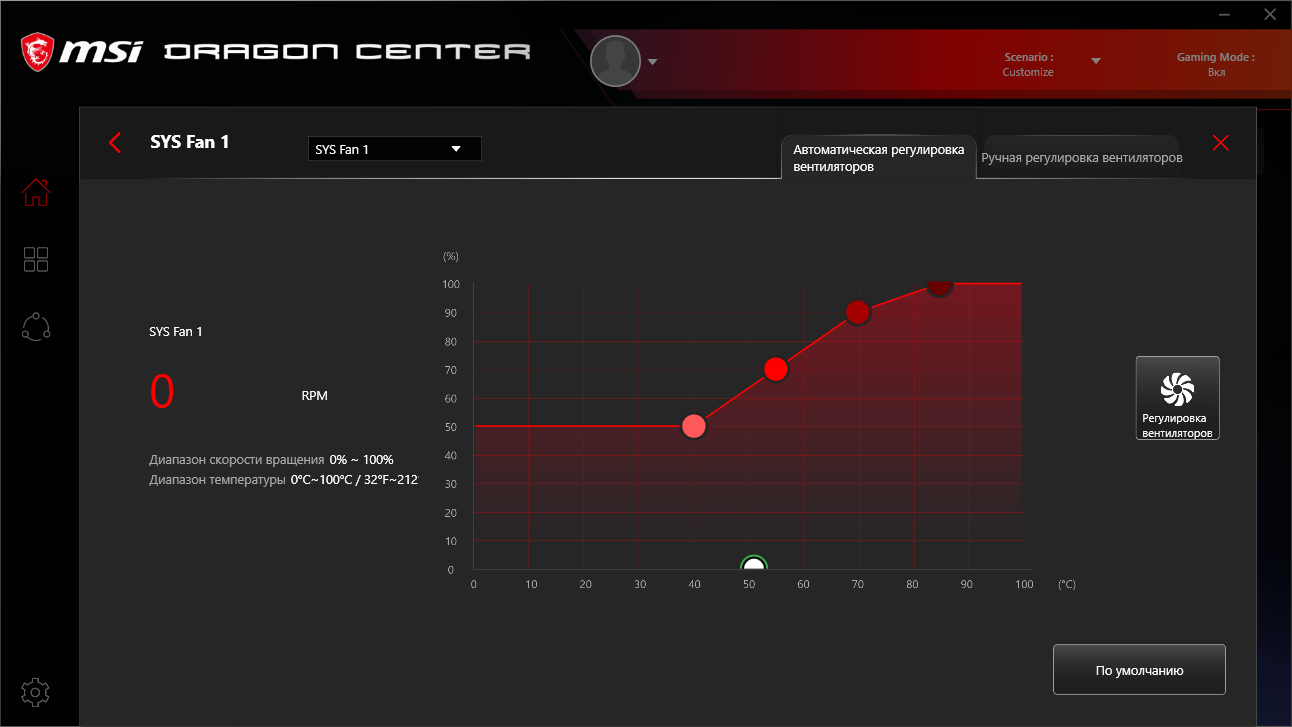
Task: Click the Регулировка вентиляторов fan button
Action: click(x=1177, y=398)
